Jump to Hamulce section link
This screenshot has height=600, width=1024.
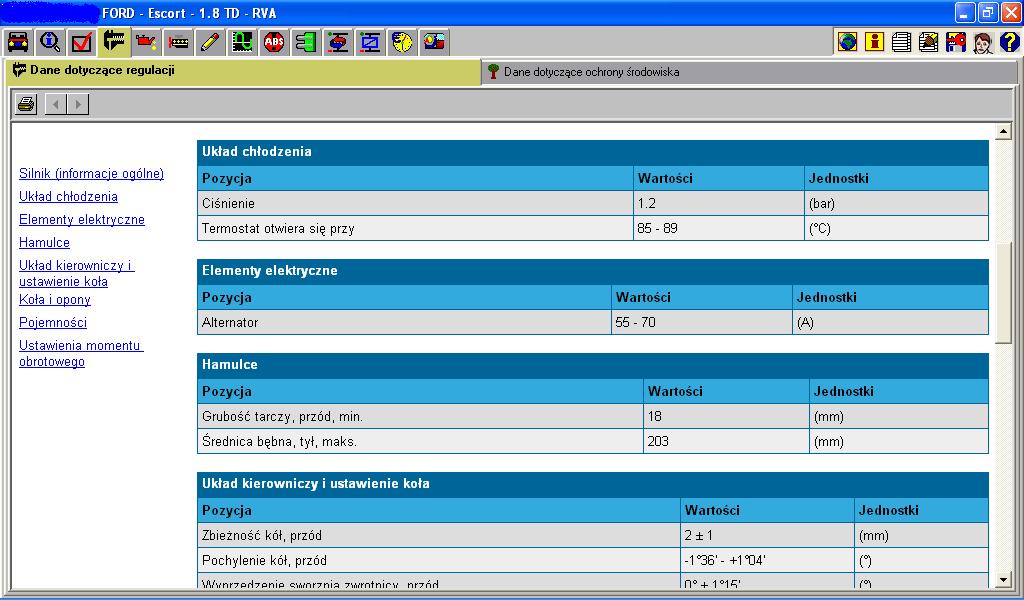coord(44,243)
